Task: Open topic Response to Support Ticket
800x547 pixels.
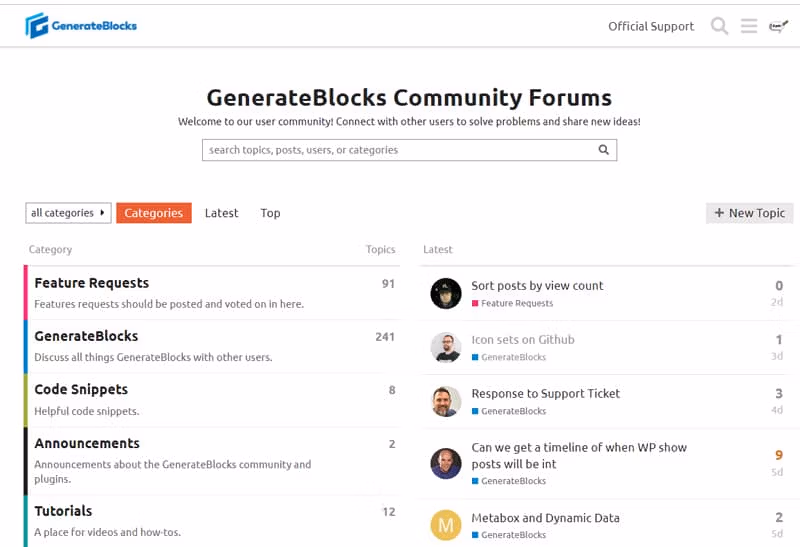Action: [545, 393]
